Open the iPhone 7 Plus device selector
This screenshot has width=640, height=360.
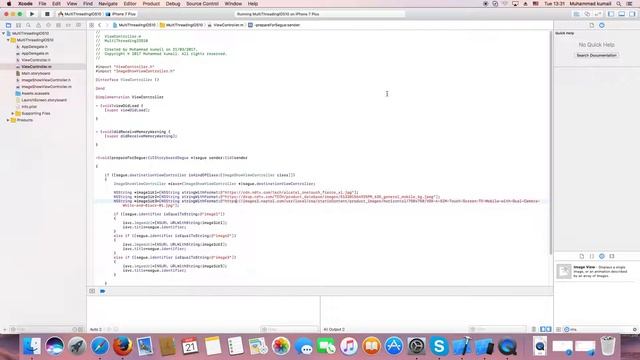pyautogui.click(x=121, y=14)
